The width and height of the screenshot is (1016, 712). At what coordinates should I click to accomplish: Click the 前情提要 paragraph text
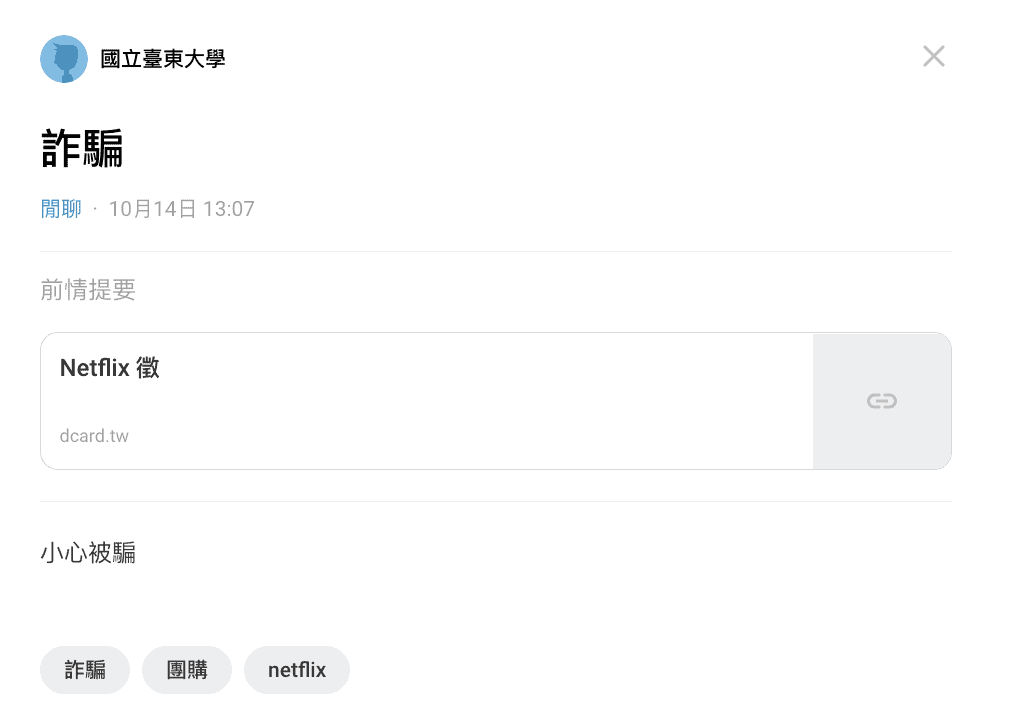tap(88, 290)
